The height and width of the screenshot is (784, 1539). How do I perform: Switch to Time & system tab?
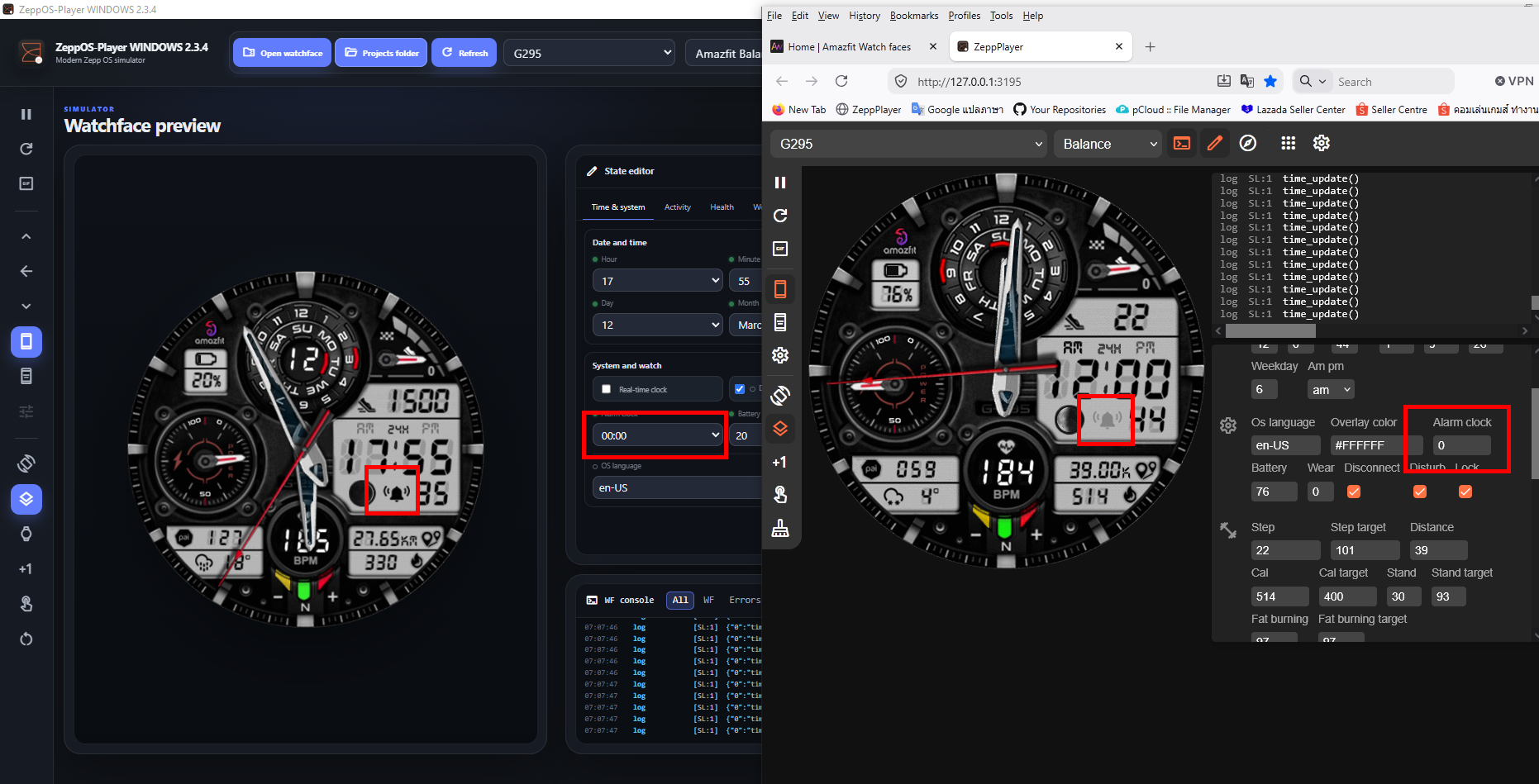coord(618,207)
